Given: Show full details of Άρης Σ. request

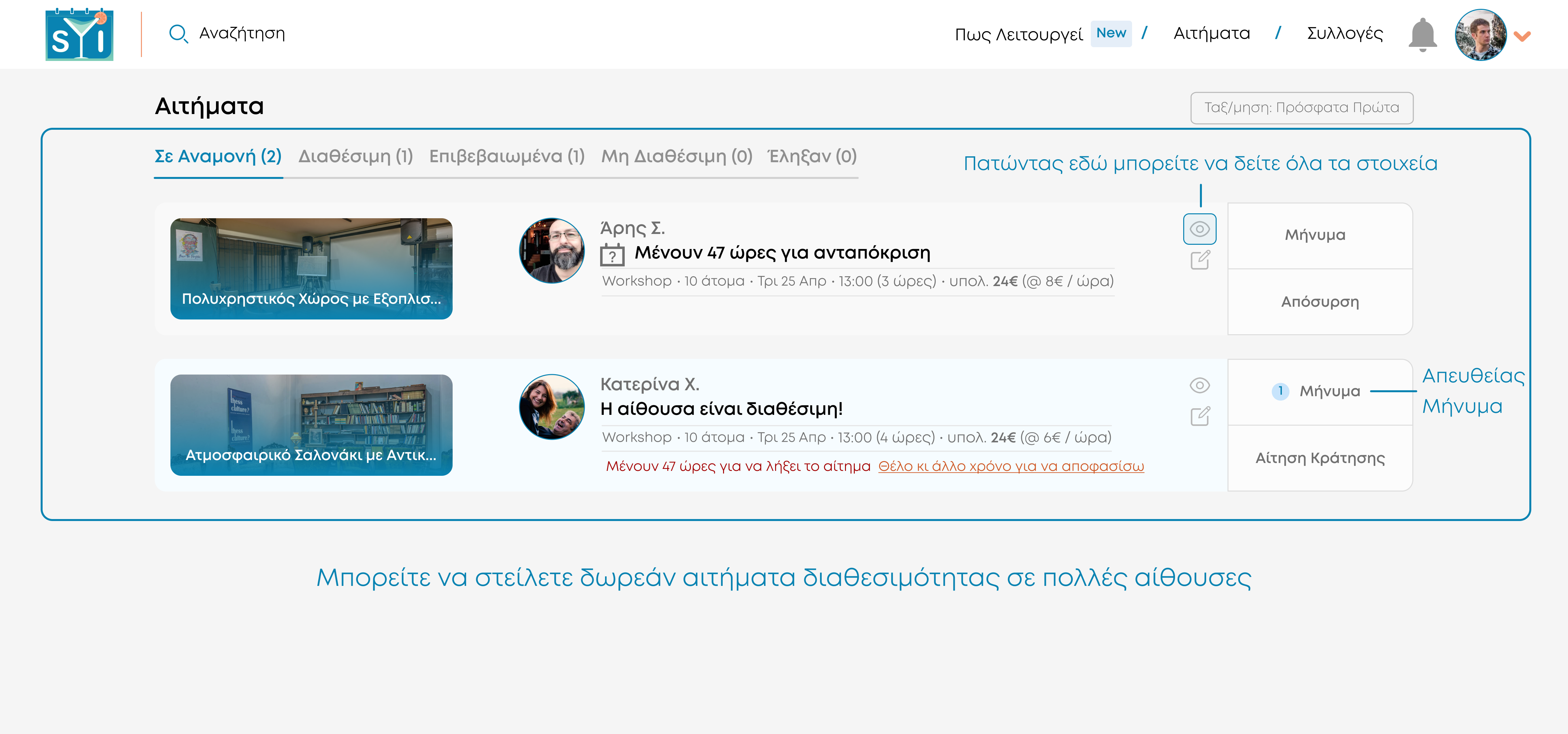Looking at the screenshot, I should tap(1199, 229).
